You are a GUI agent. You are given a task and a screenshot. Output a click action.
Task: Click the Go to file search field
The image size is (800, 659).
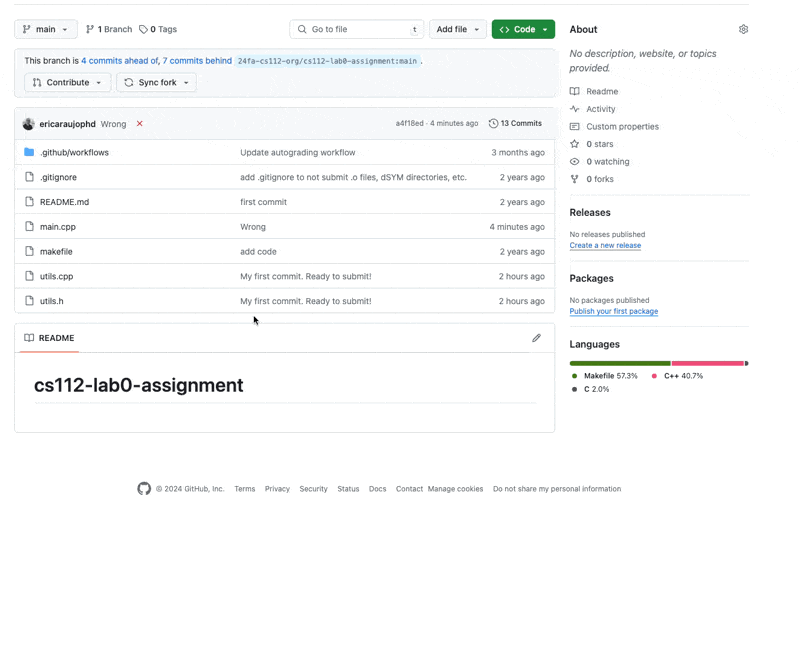(x=356, y=30)
